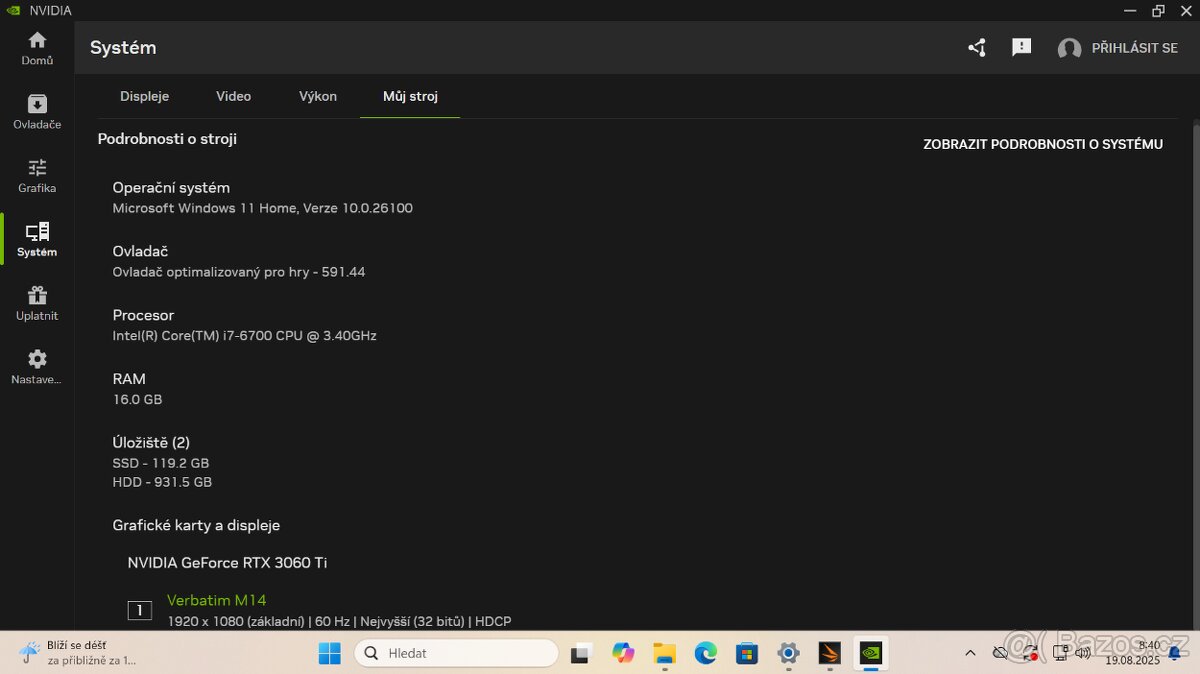
Task: Open the Ovladače section in the sidebar
Action: (x=37, y=112)
